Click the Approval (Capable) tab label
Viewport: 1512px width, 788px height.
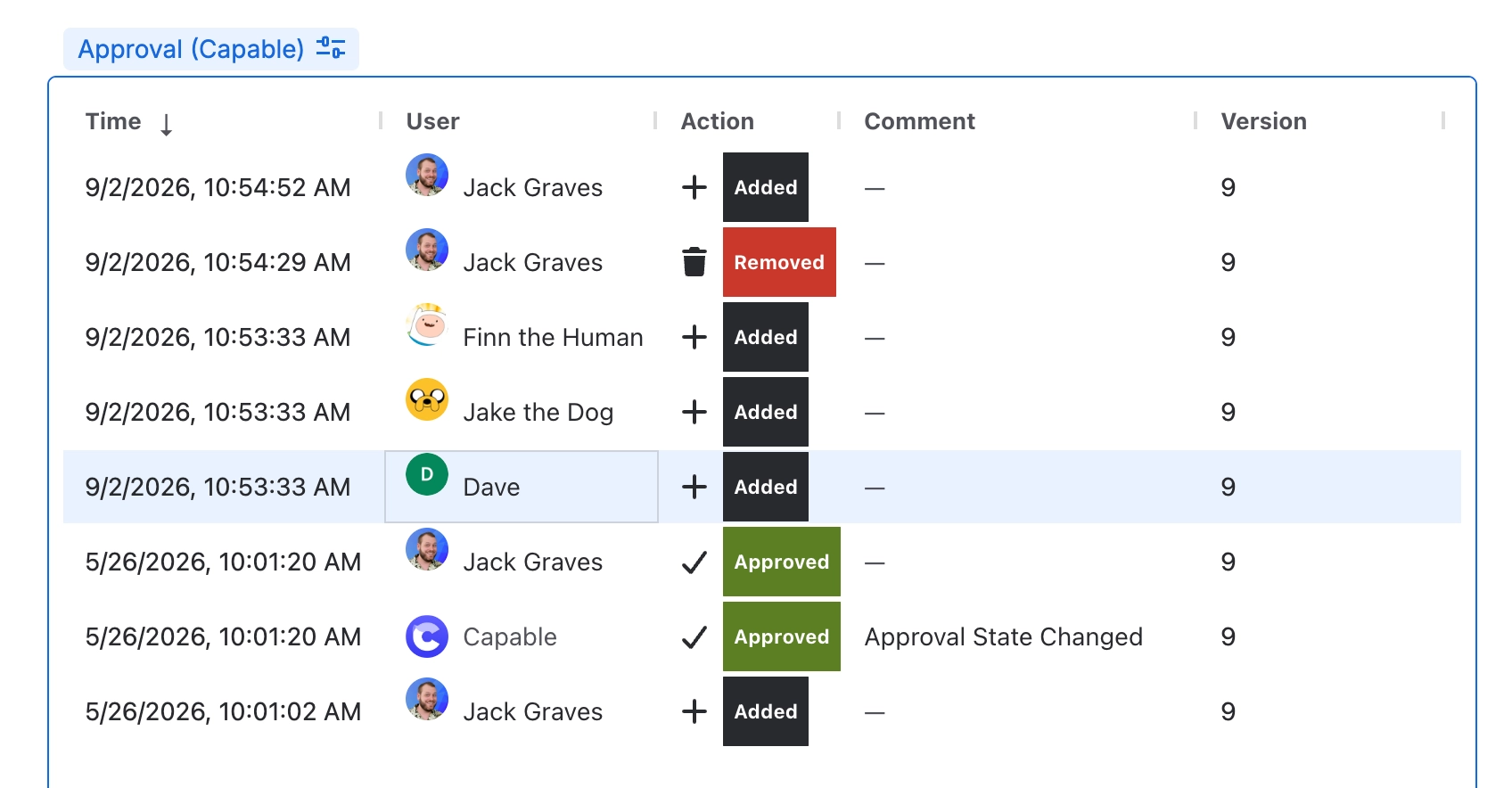191,49
